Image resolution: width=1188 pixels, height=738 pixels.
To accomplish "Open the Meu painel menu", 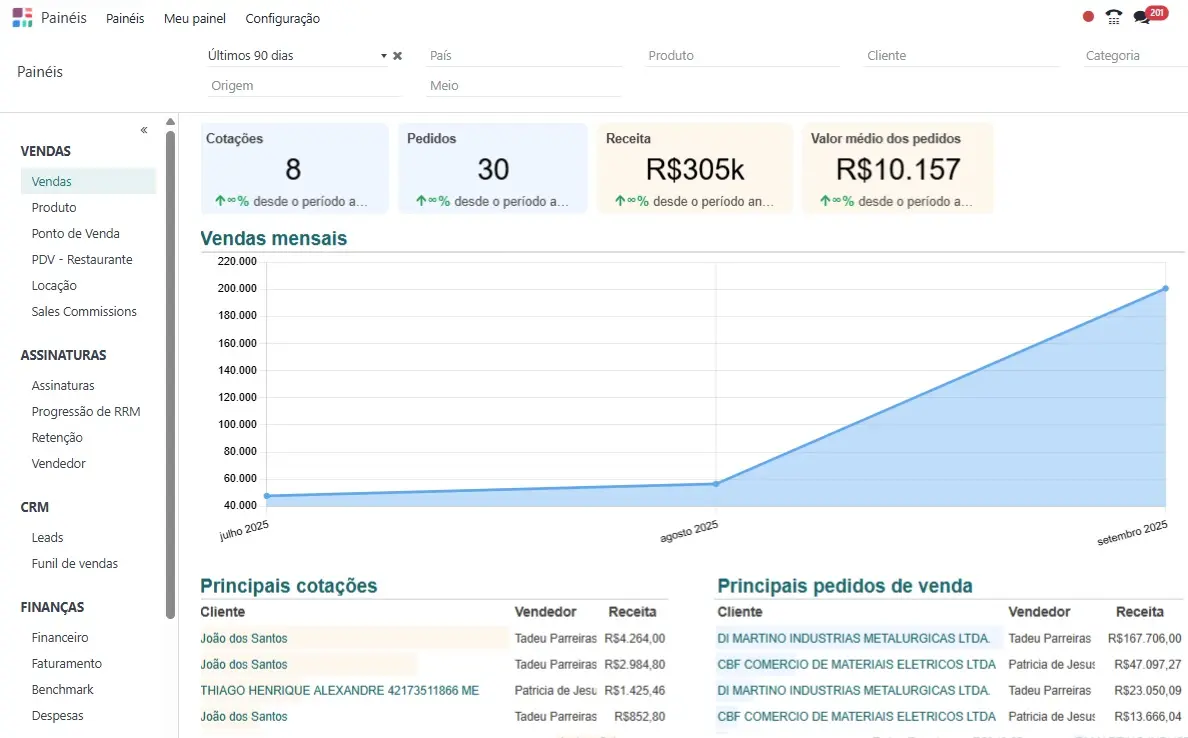I will coord(194,18).
